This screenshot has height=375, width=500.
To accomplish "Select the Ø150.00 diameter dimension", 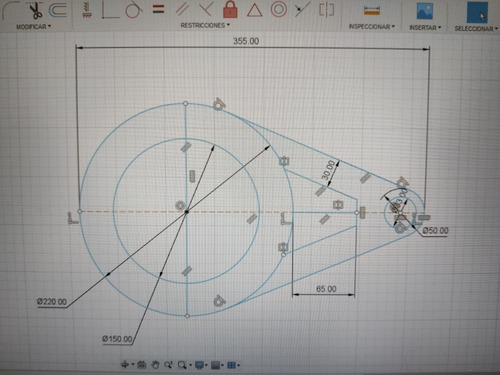I will coord(117,339).
